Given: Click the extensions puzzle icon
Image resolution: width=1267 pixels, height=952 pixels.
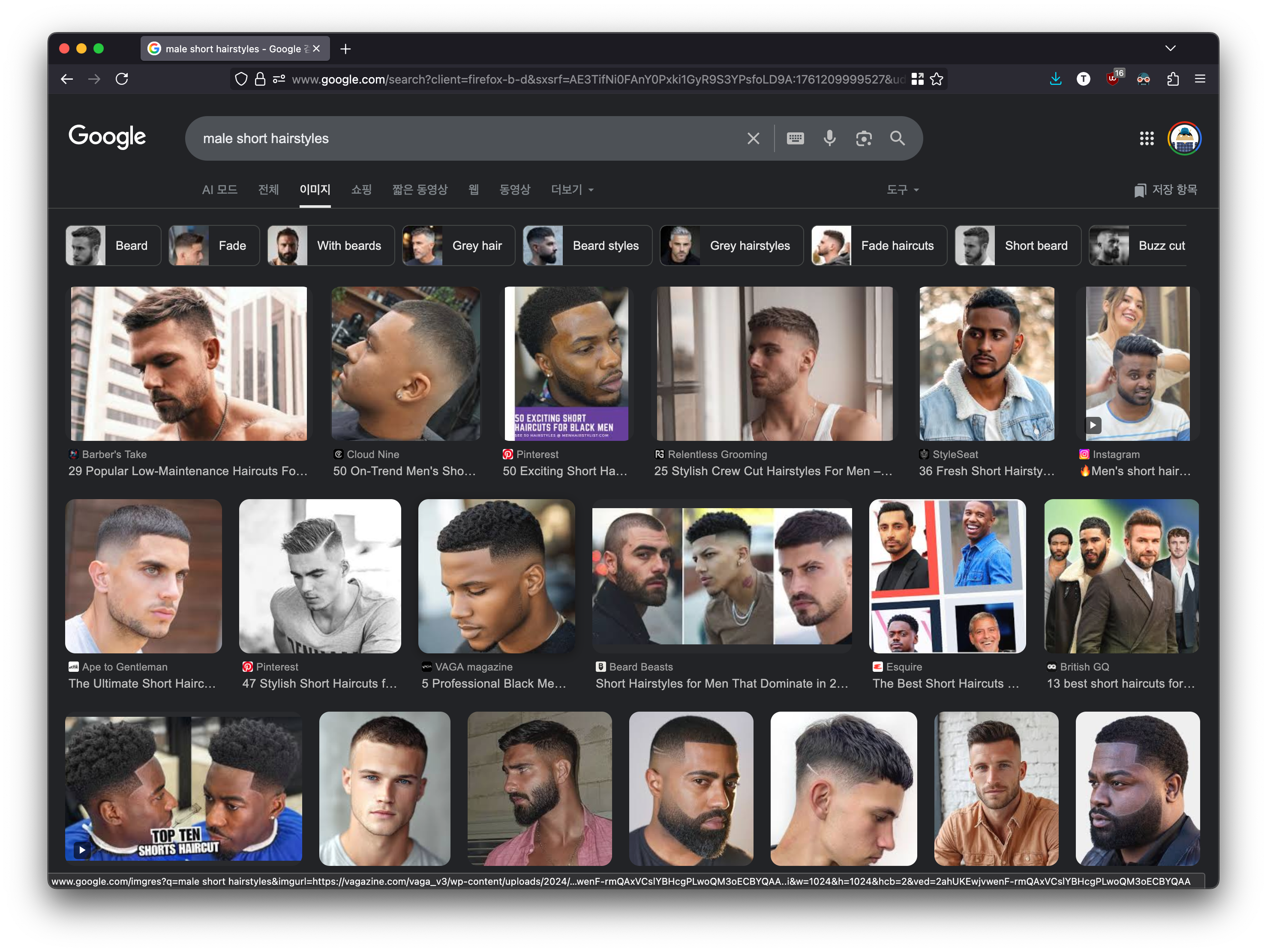Looking at the screenshot, I should pyautogui.click(x=1173, y=79).
